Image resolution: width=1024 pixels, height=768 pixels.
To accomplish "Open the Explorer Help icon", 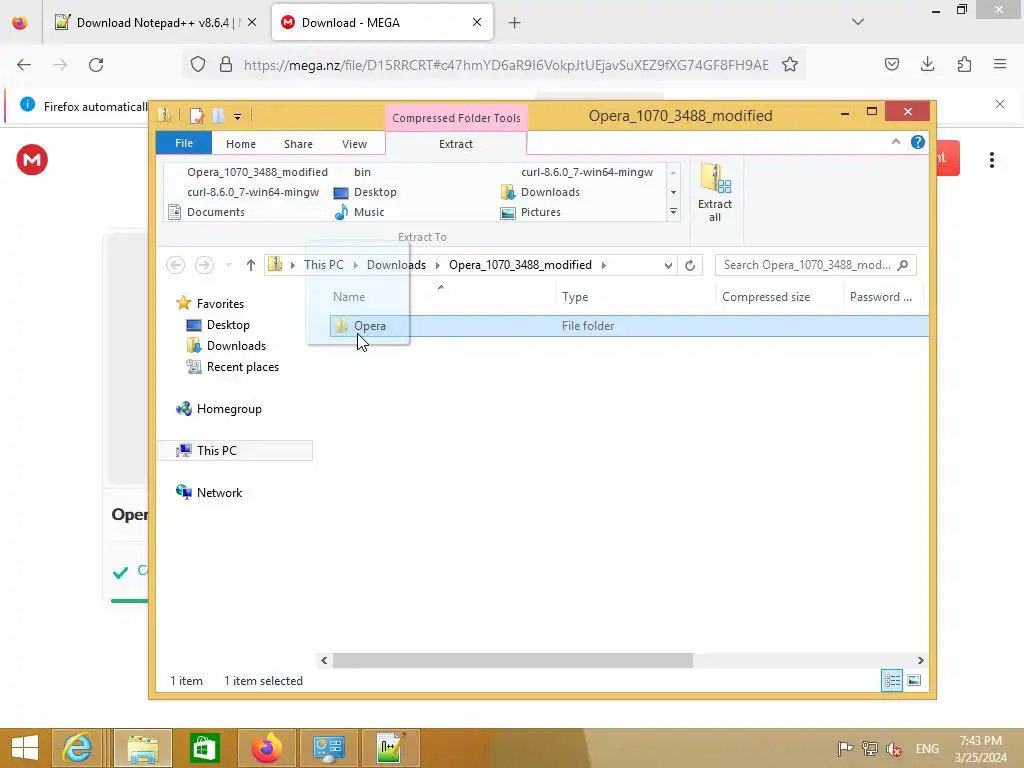I will (918, 142).
